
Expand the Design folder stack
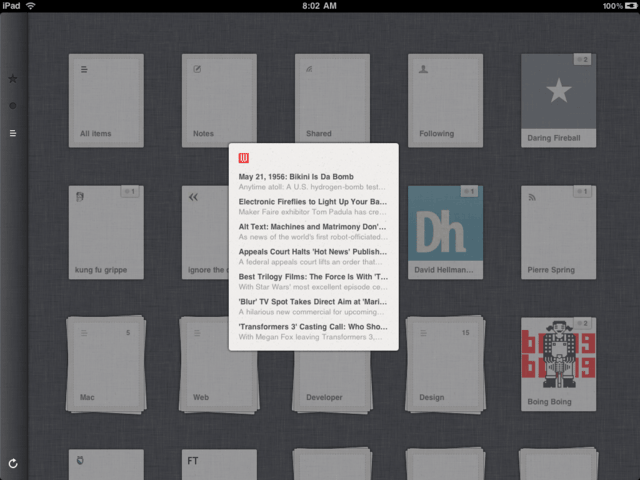(445, 364)
